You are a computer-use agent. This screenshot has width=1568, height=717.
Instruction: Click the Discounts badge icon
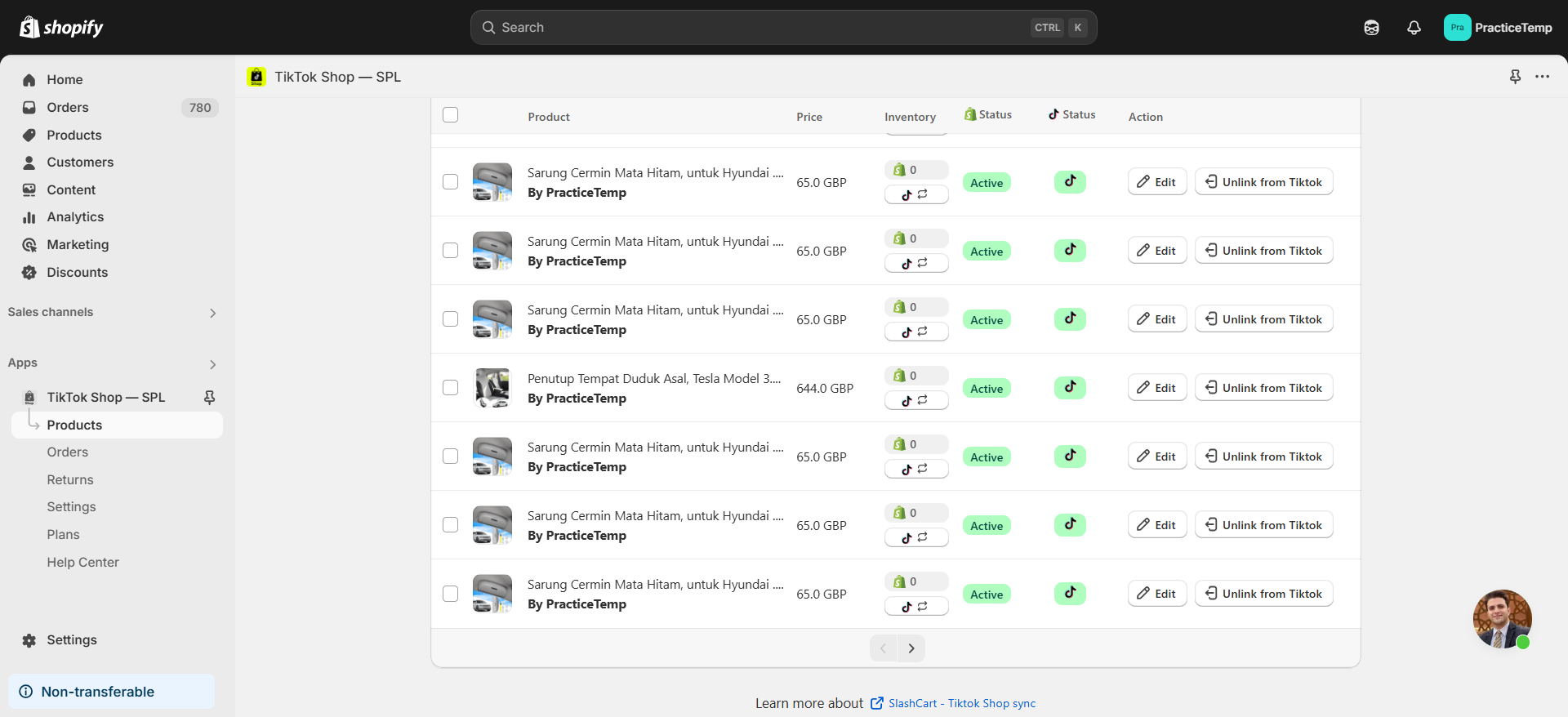(29, 273)
